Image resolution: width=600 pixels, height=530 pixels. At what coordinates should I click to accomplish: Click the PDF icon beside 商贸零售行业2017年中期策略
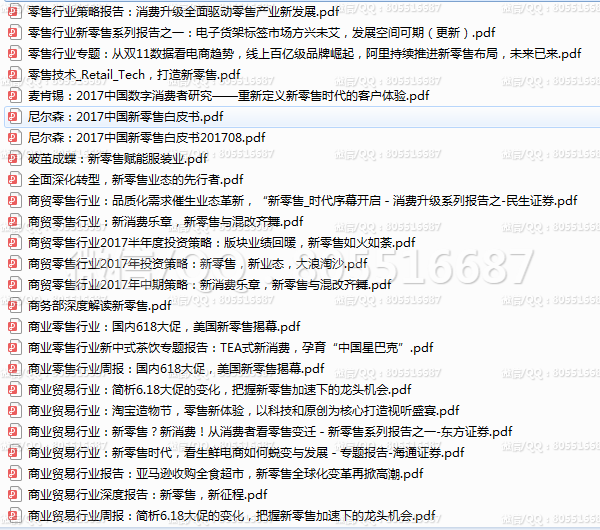(14, 285)
